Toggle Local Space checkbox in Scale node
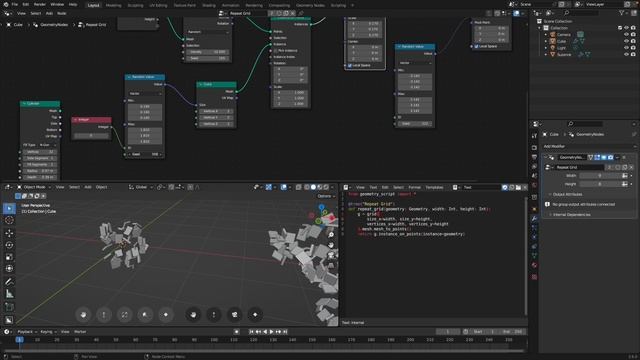The image size is (640, 360). 350,65
